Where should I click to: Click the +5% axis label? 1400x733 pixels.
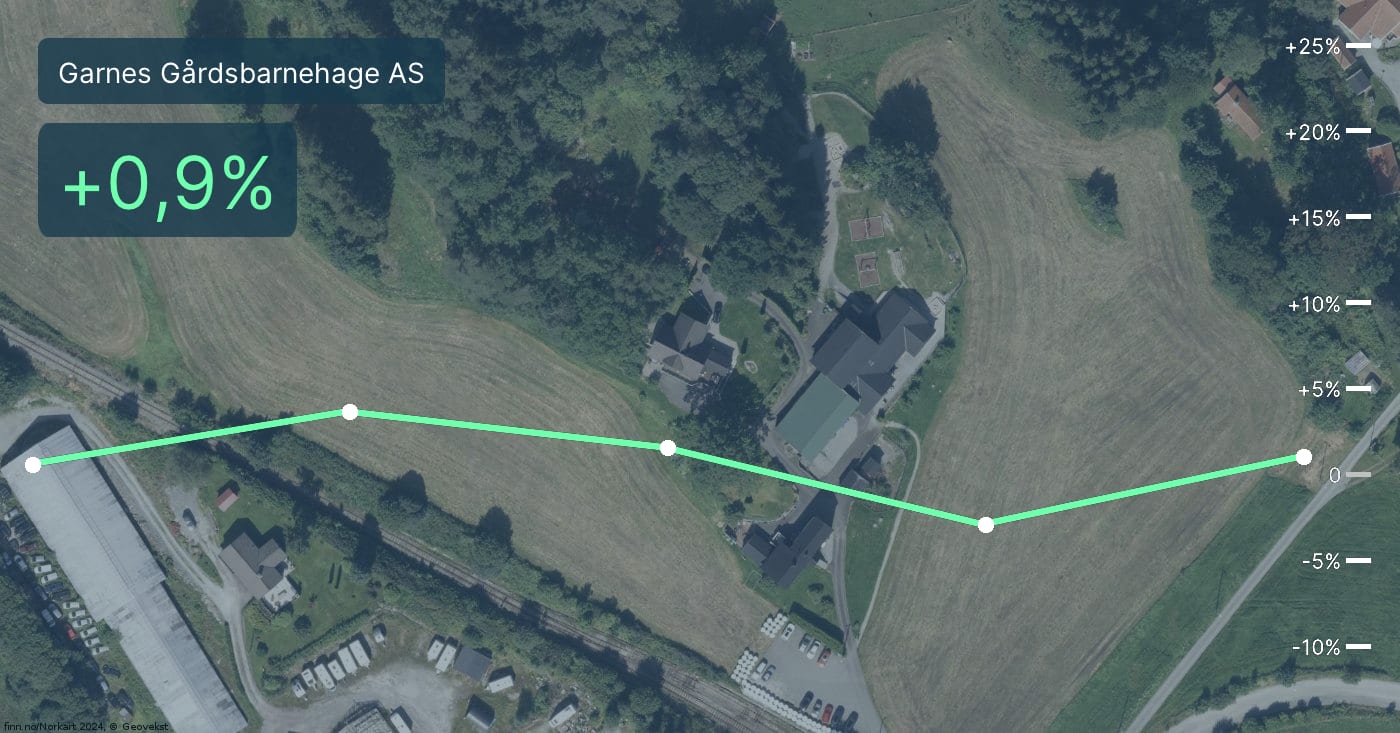1319,389
